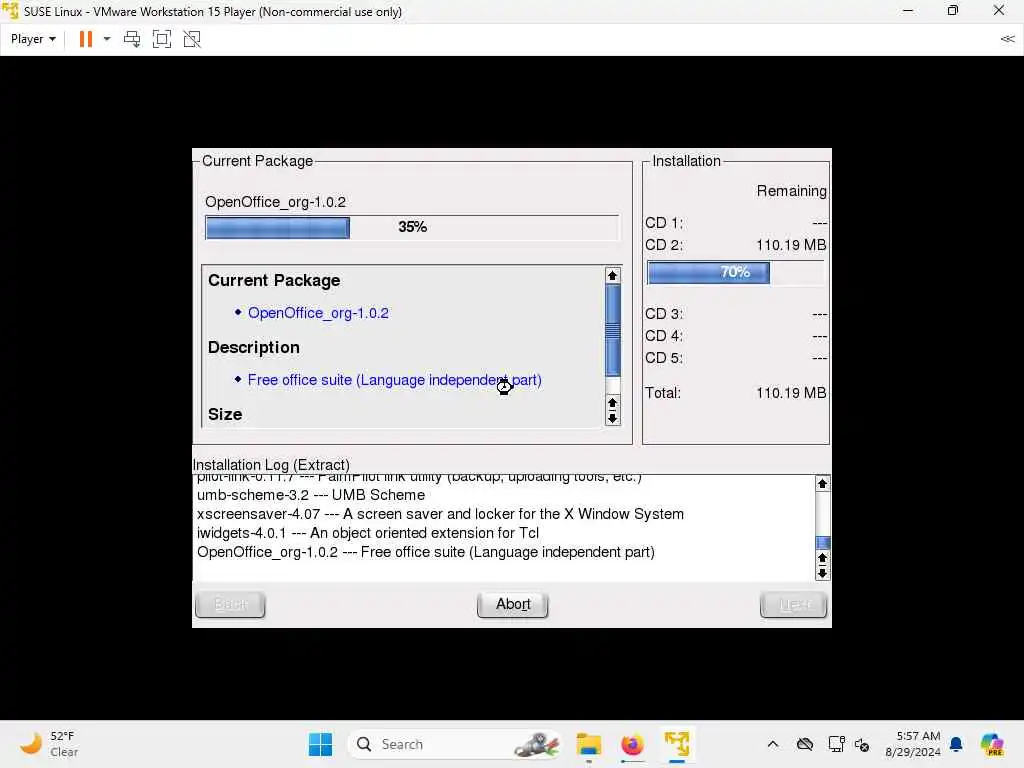This screenshot has width=1024, height=768.
Task: Click the taskbar Search box
Action: (x=454, y=744)
